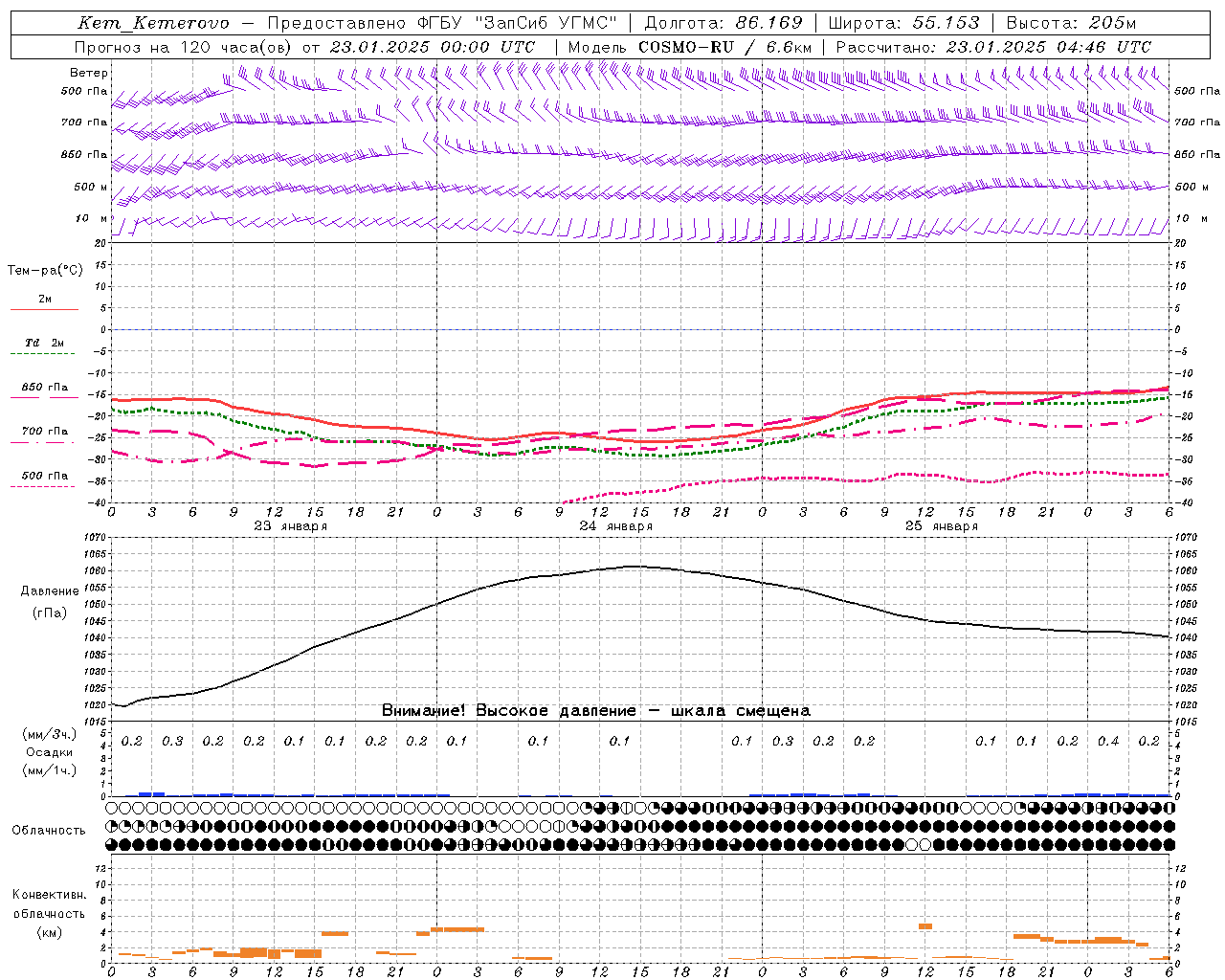Screen dimensions: 1225x980
Task: Click the date label 25 января
Action: pos(941,526)
